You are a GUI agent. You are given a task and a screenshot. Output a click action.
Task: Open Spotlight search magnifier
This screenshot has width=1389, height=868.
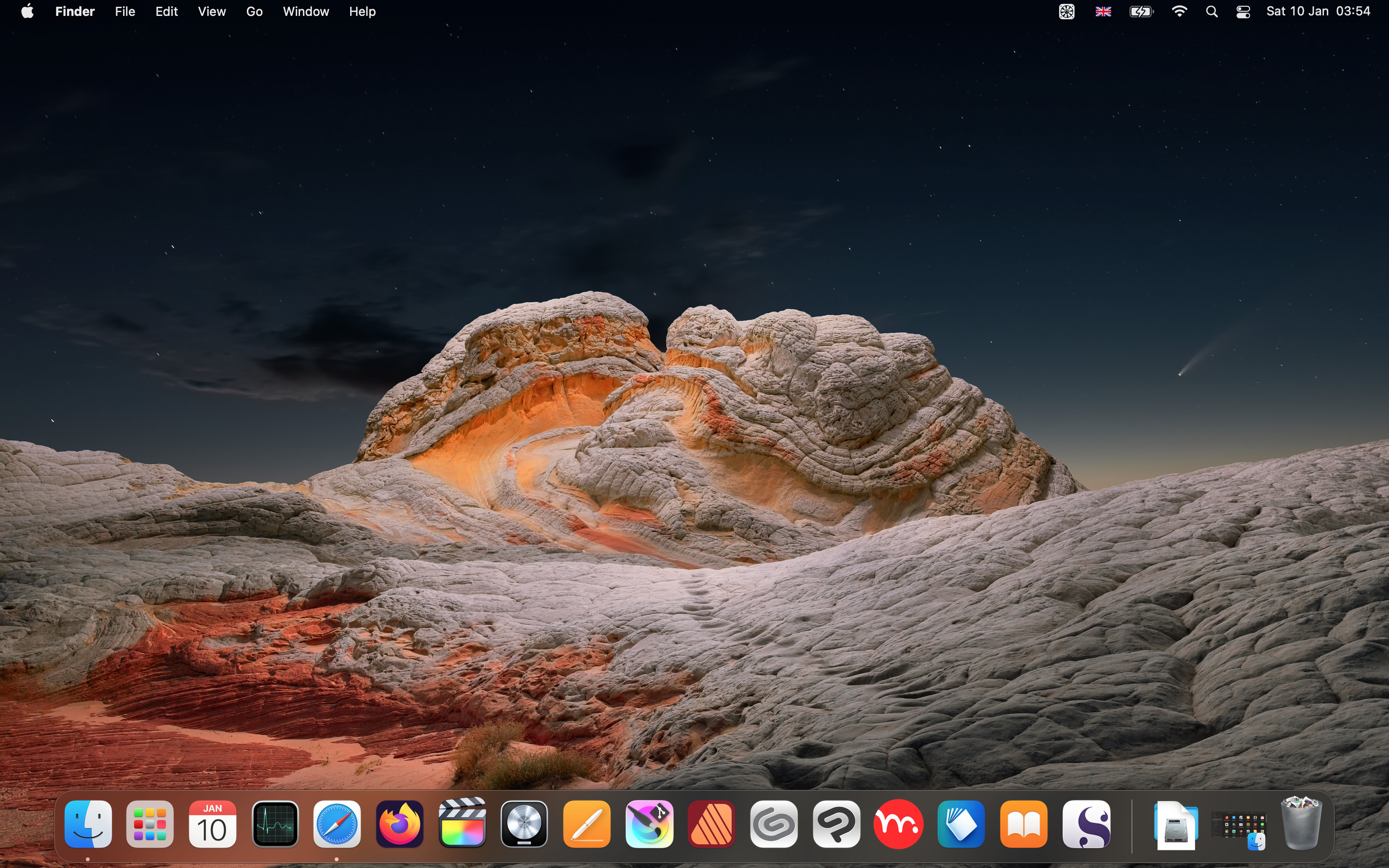(1212, 12)
